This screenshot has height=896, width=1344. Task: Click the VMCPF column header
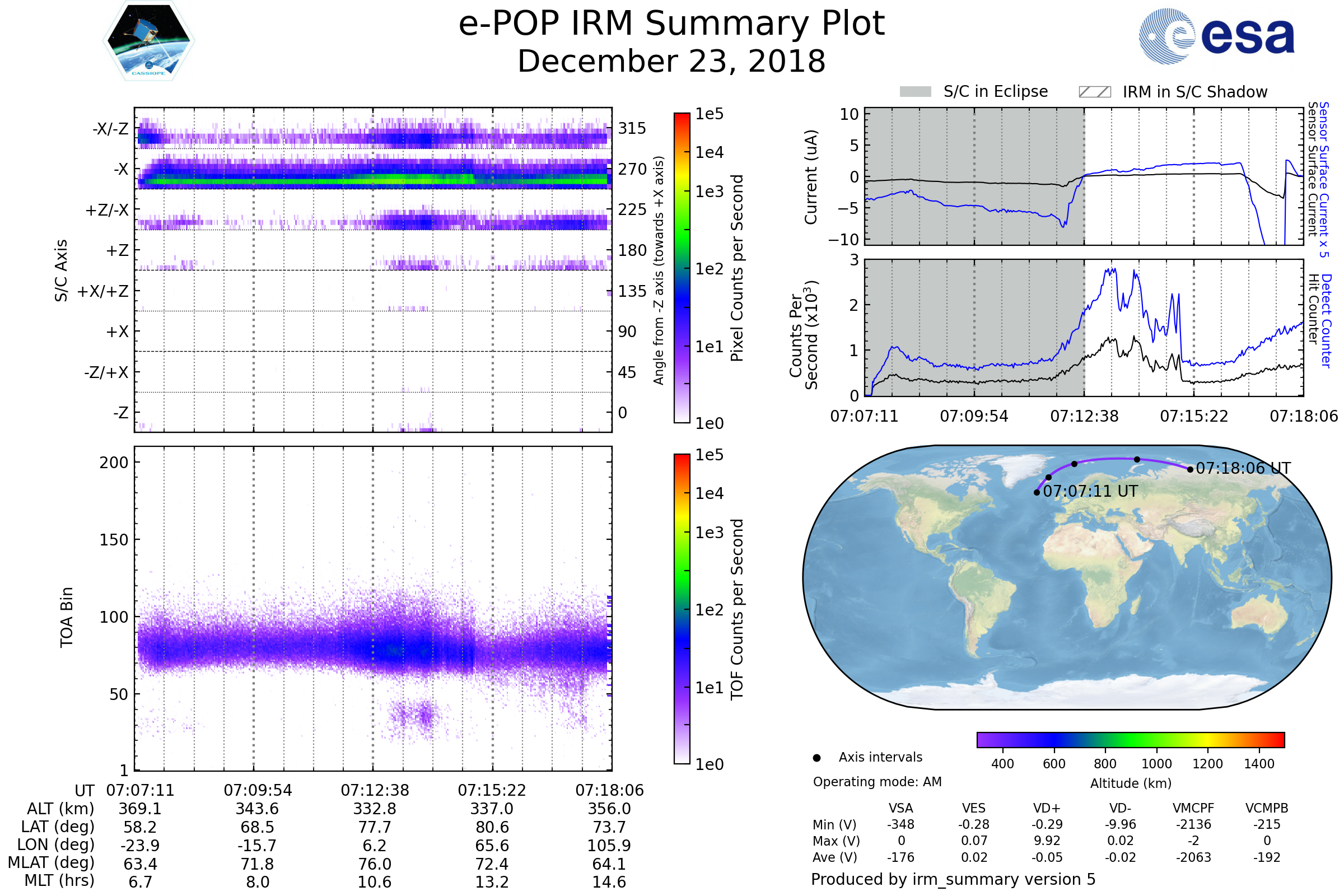point(1193,808)
